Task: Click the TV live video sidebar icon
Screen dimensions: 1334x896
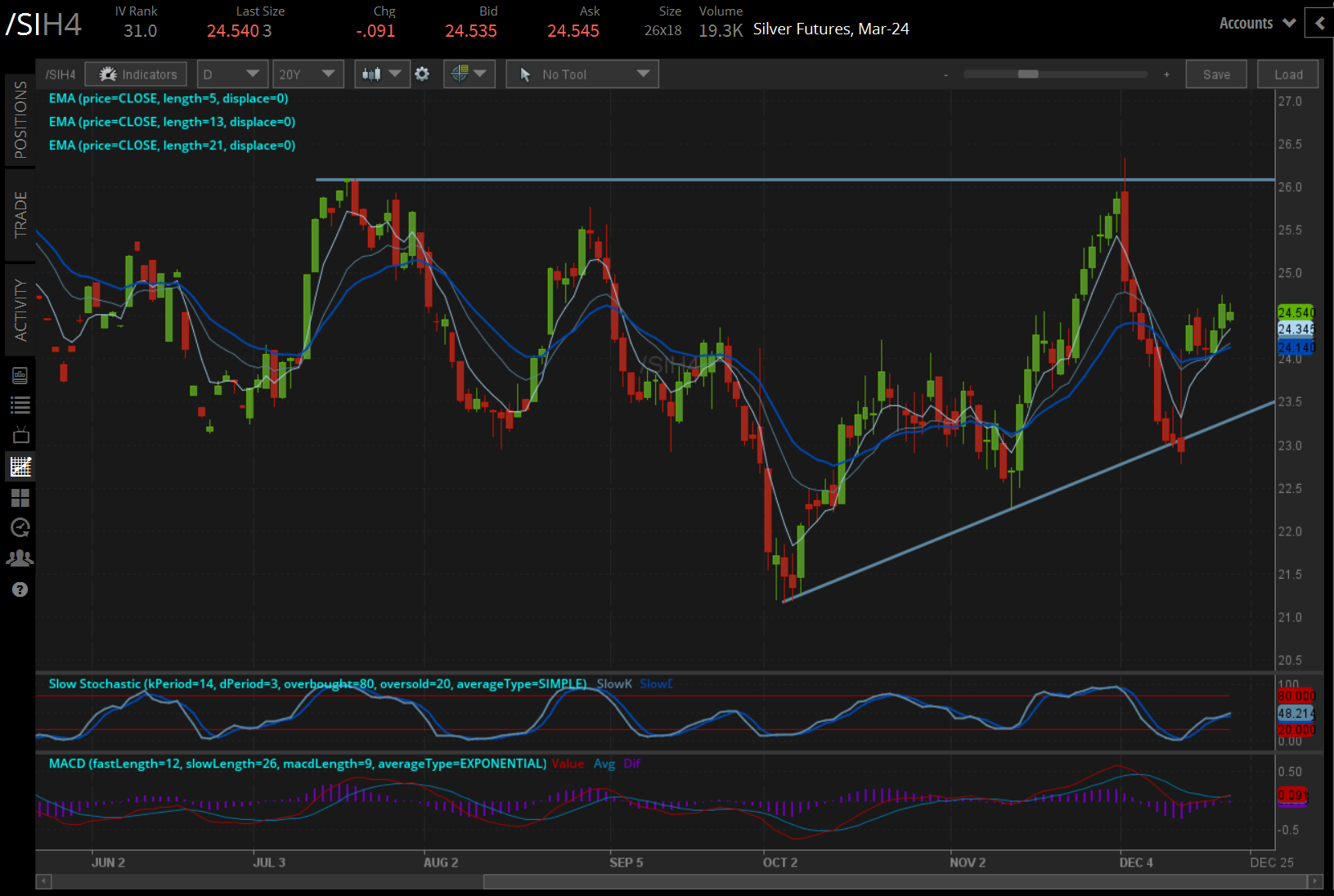Action: click(20, 436)
